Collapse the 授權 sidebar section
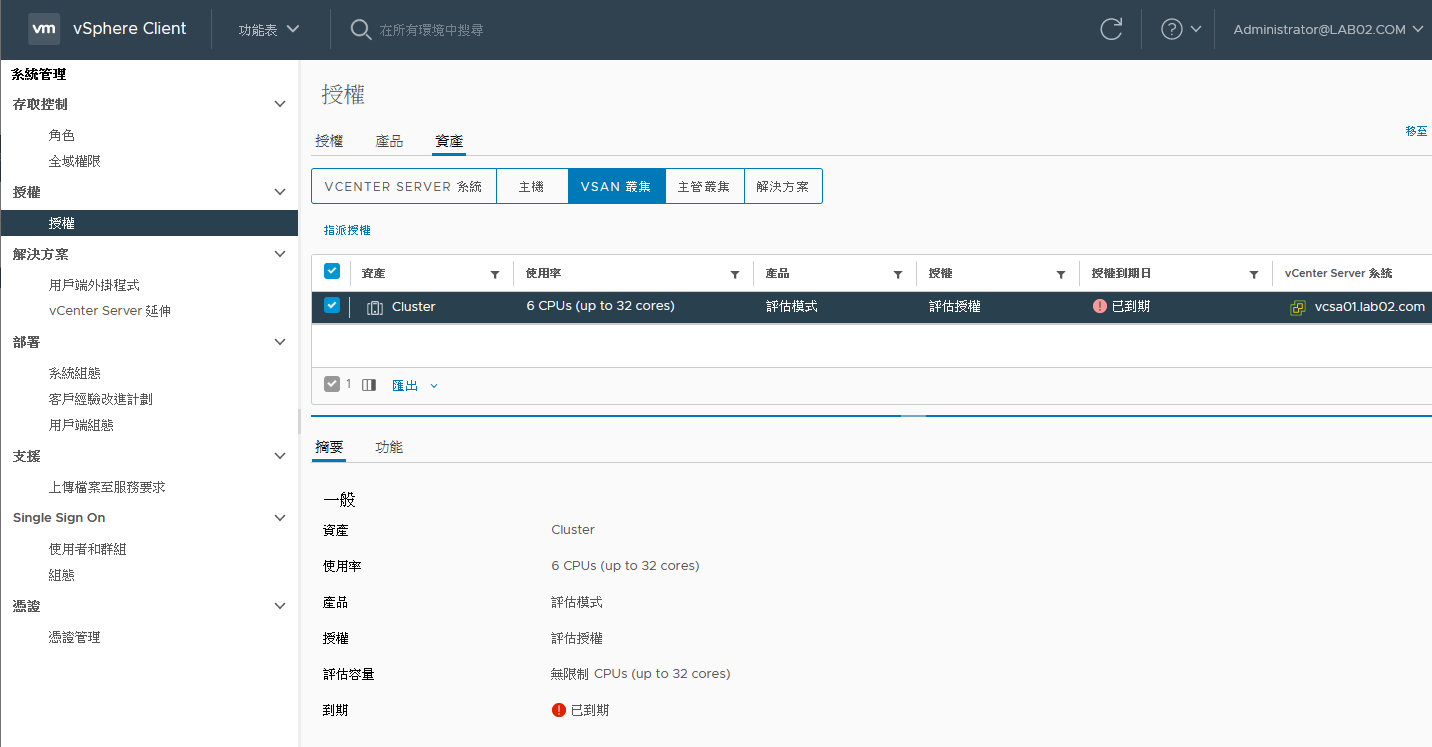 pos(280,192)
